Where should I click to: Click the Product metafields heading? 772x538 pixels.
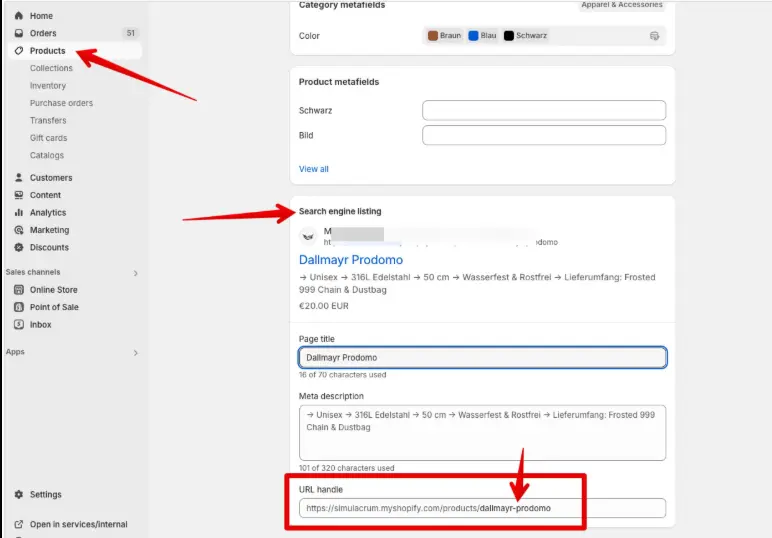click(339, 82)
